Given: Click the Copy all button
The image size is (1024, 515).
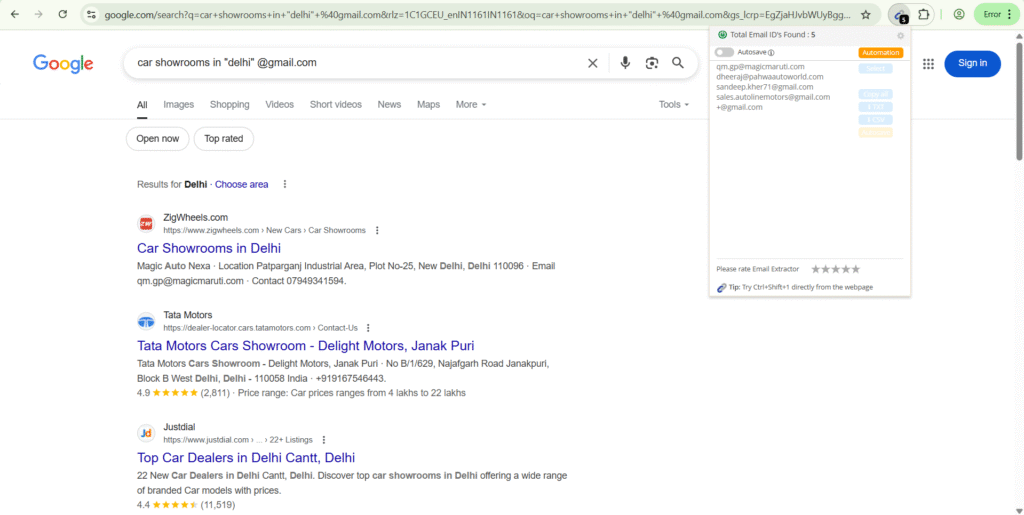Looking at the screenshot, I should 875,94.
